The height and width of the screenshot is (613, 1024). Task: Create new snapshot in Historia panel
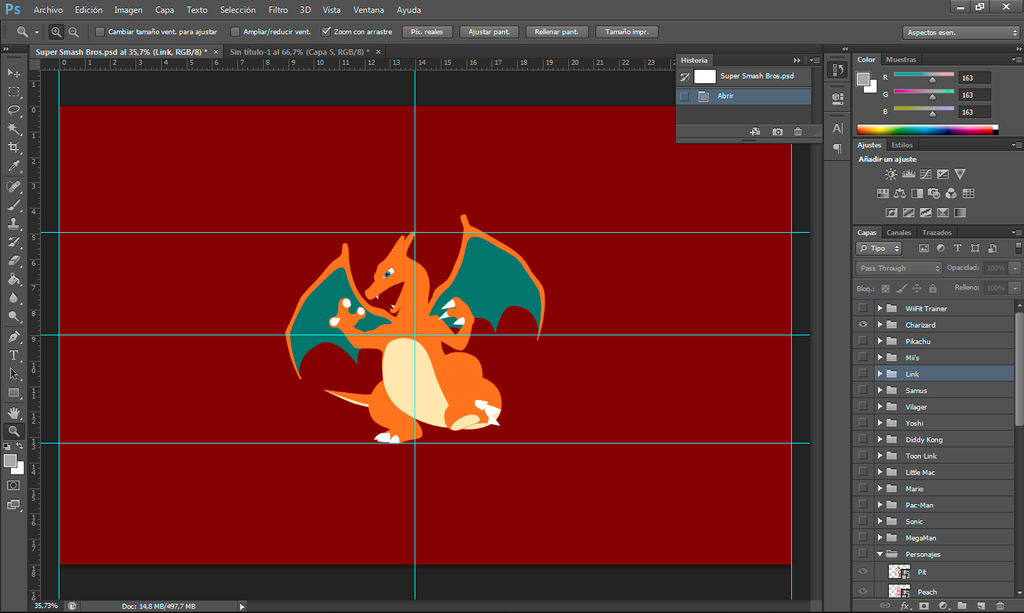(777, 132)
